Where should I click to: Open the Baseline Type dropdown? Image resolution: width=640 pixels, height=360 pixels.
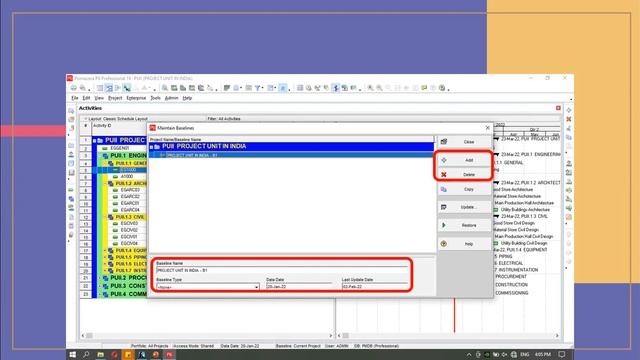point(256,287)
